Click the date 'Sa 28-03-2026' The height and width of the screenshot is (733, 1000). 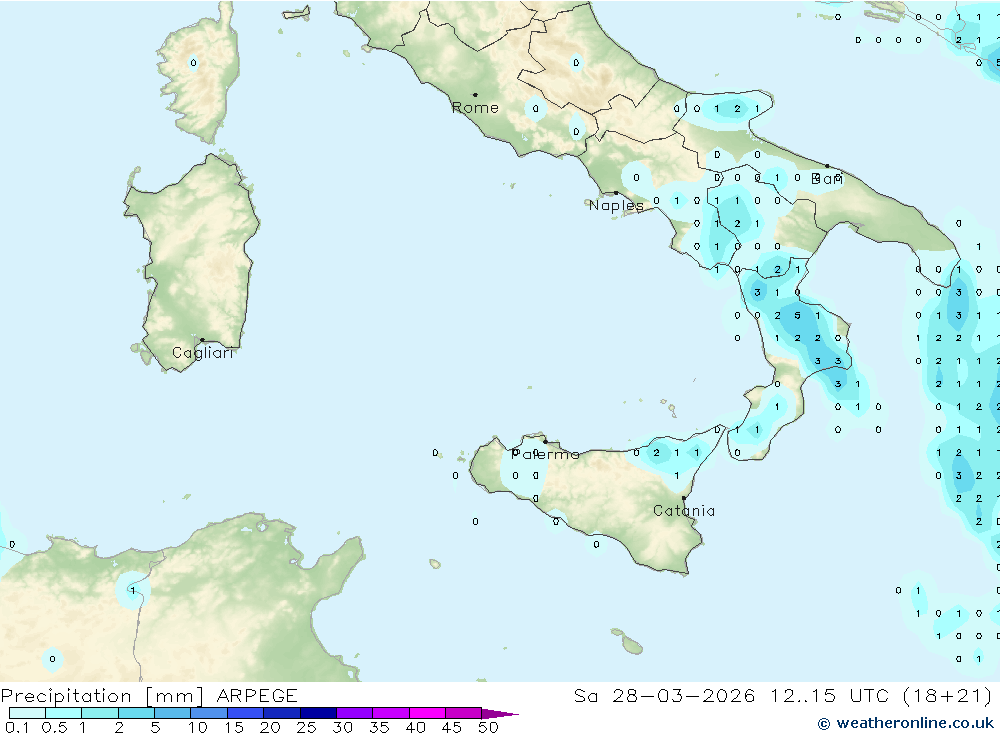pos(664,695)
